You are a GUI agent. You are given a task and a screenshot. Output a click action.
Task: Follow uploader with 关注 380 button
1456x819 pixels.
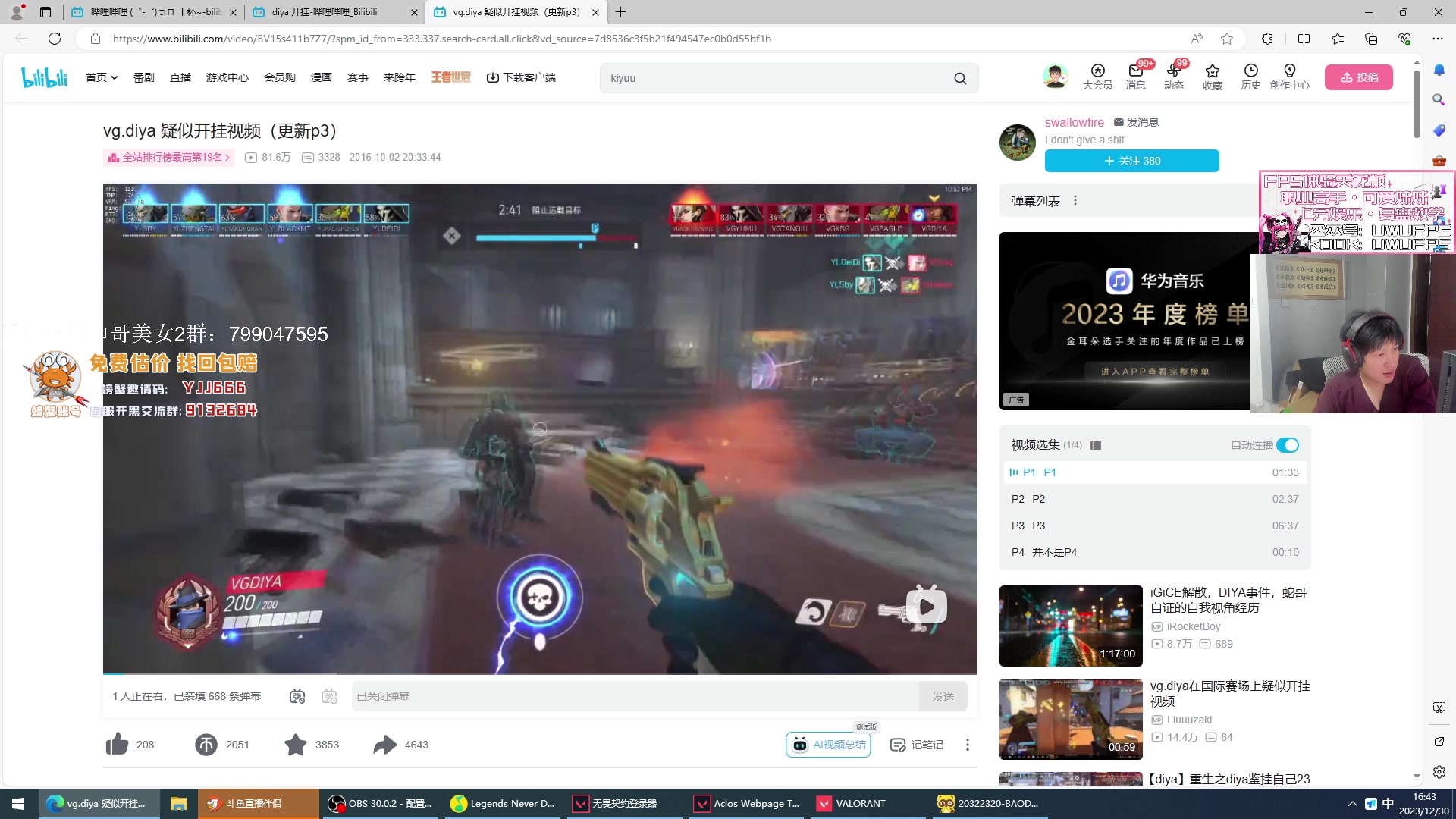coord(1131,161)
